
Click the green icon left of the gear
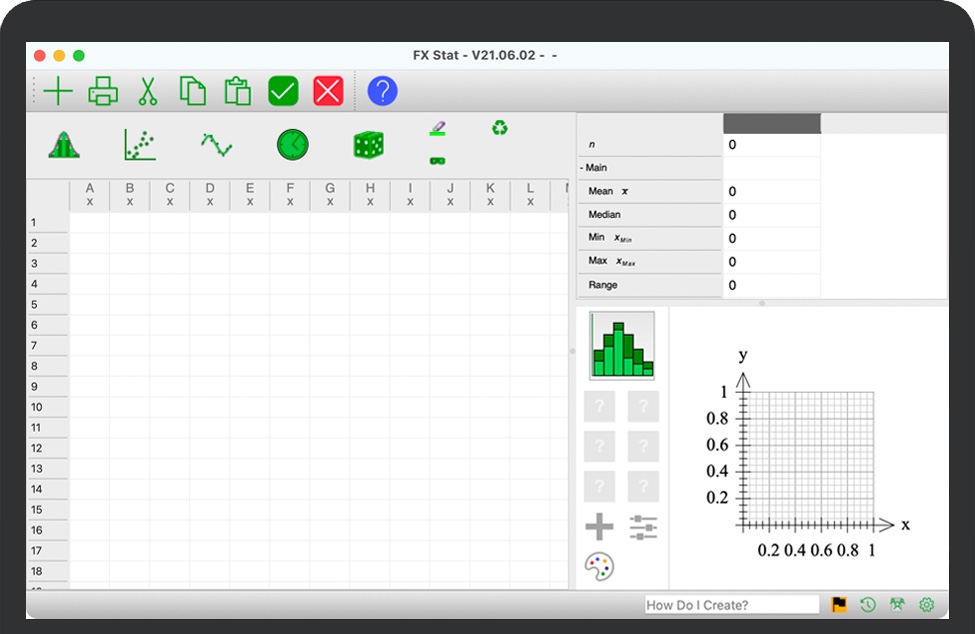pos(897,604)
